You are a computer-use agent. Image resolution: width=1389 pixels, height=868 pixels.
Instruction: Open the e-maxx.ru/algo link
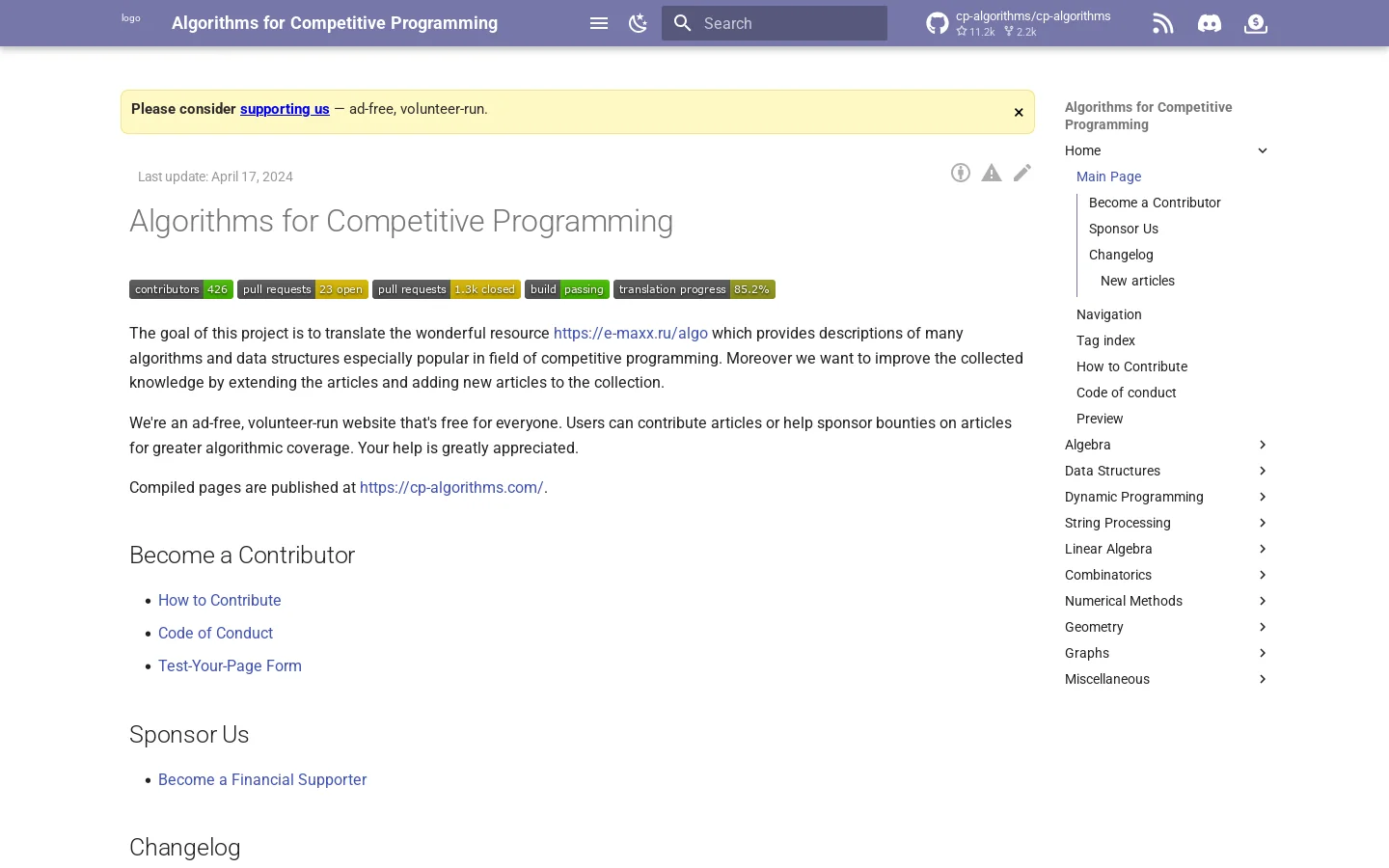[x=631, y=334]
